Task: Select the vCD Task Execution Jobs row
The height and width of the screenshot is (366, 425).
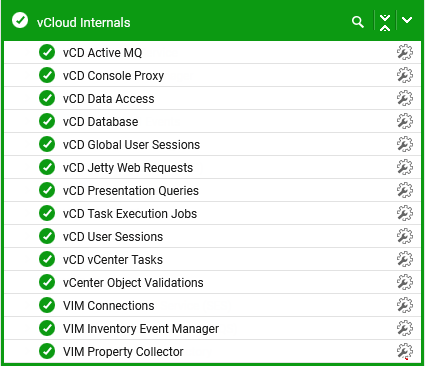Action: 212,213
